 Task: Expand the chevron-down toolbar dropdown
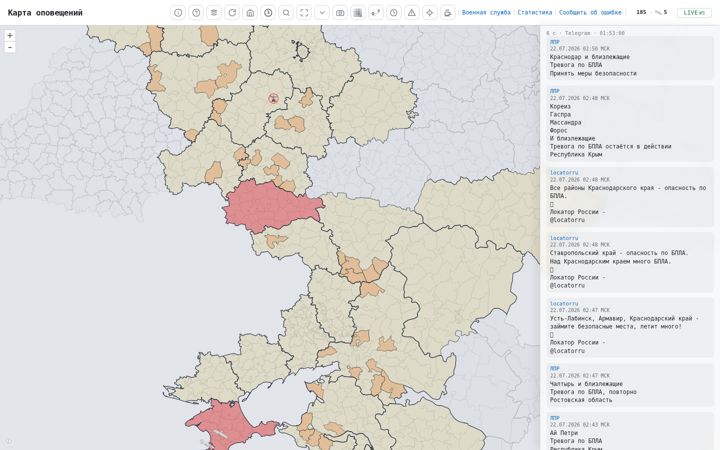point(322,13)
